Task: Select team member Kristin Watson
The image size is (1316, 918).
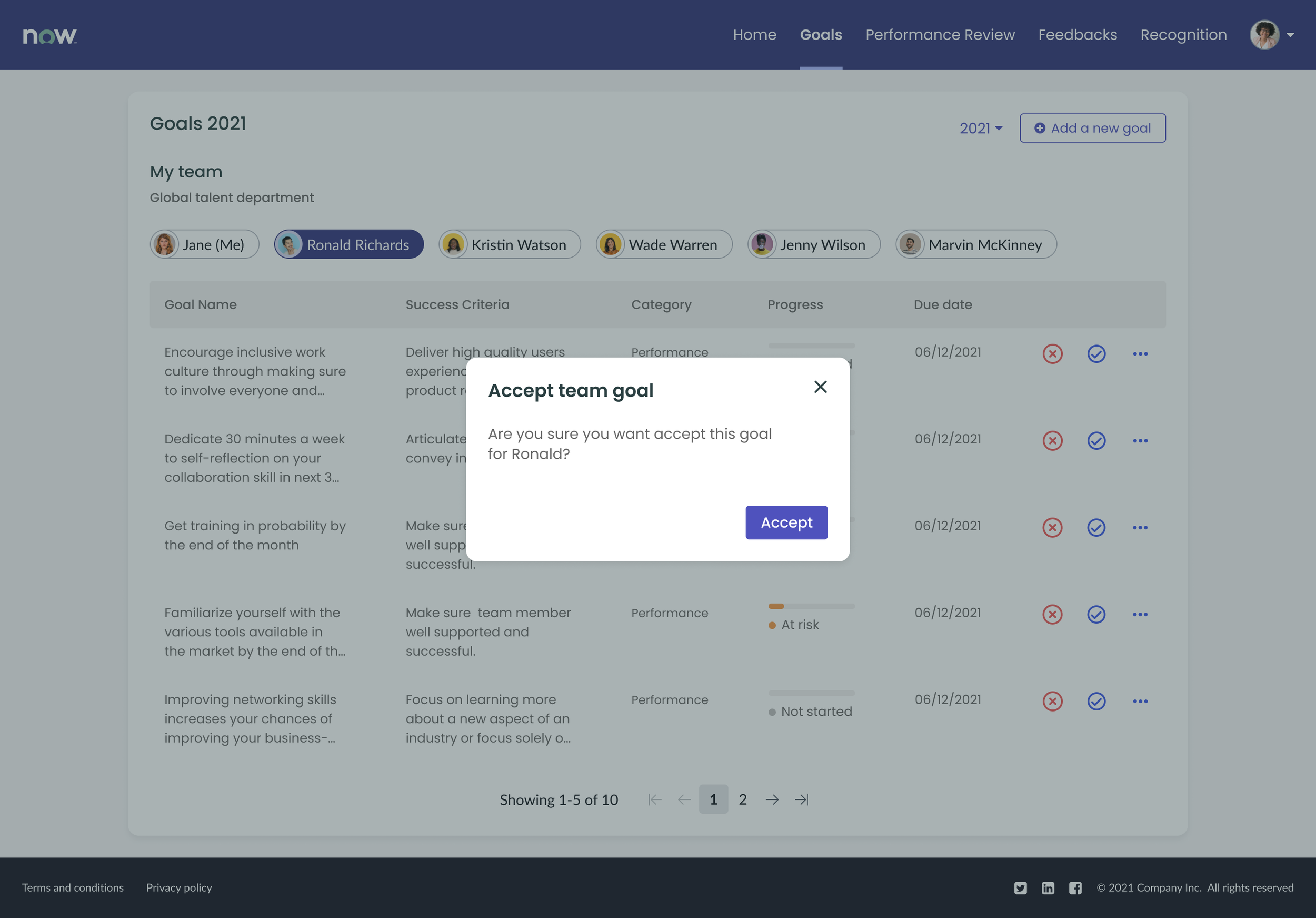Action: 510,245
